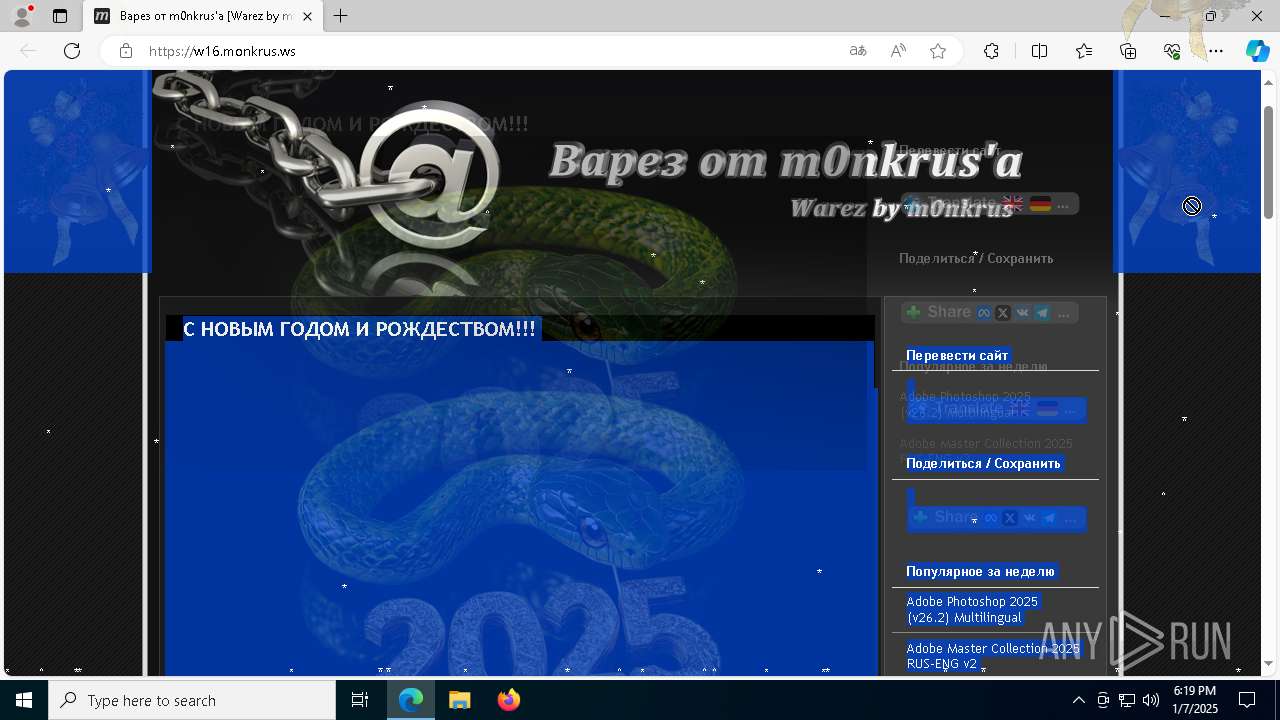This screenshot has height=720, width=1280.
Task: Launch Copilot from the toolbar
Action: (x=1257, y=51)
